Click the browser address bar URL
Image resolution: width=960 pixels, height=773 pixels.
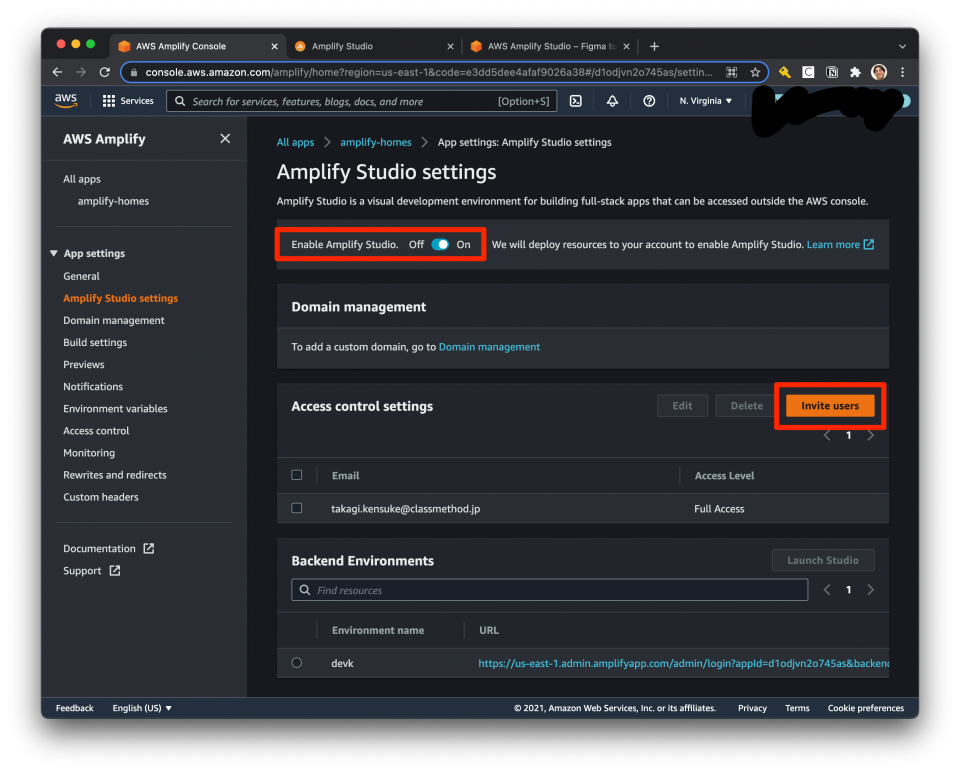coord(429,72)
